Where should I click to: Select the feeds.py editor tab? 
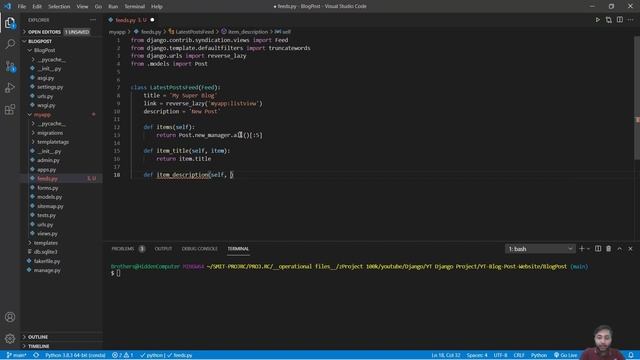tap(131, 20)
